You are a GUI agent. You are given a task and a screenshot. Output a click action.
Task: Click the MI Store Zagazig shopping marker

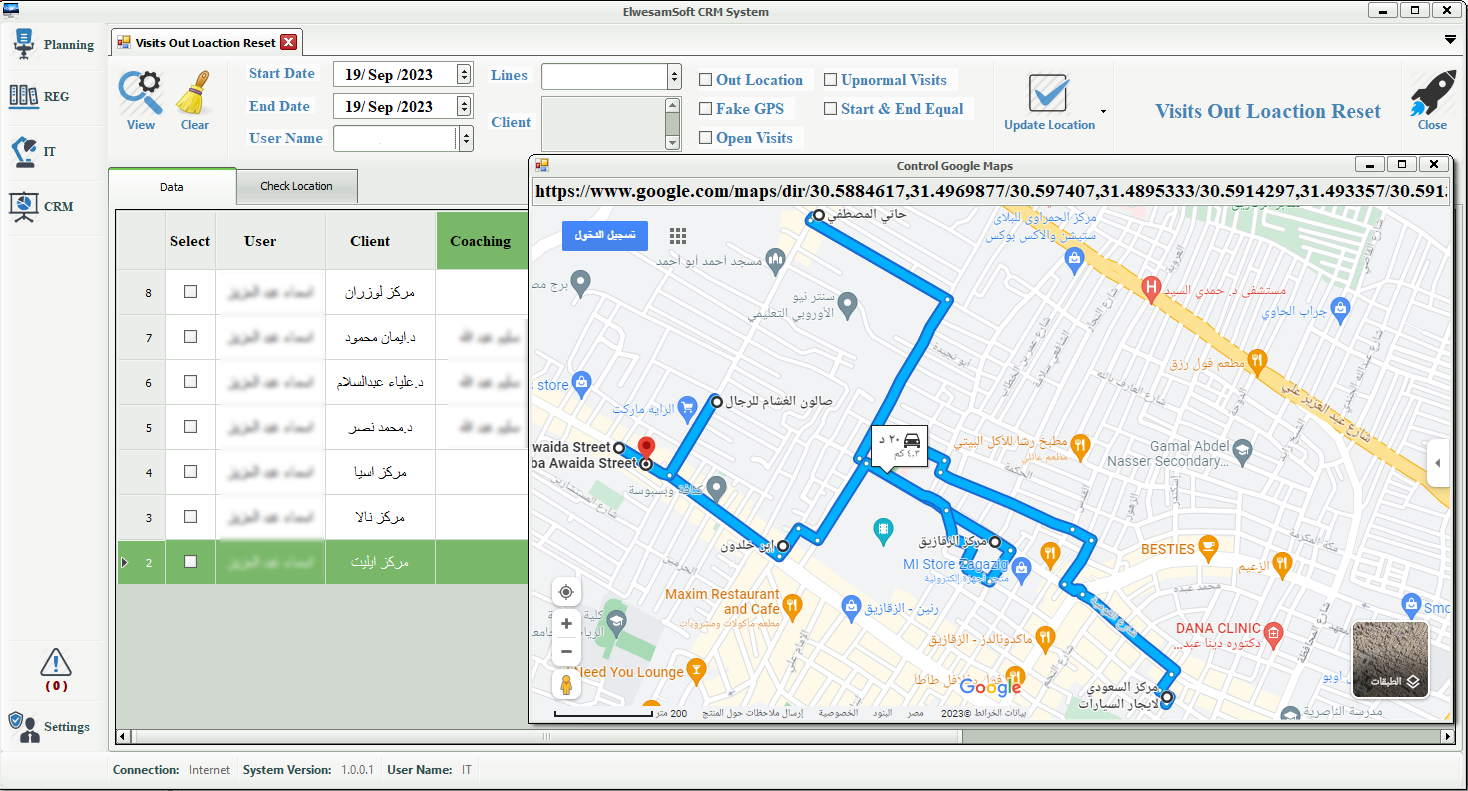tap(1021, 568)
